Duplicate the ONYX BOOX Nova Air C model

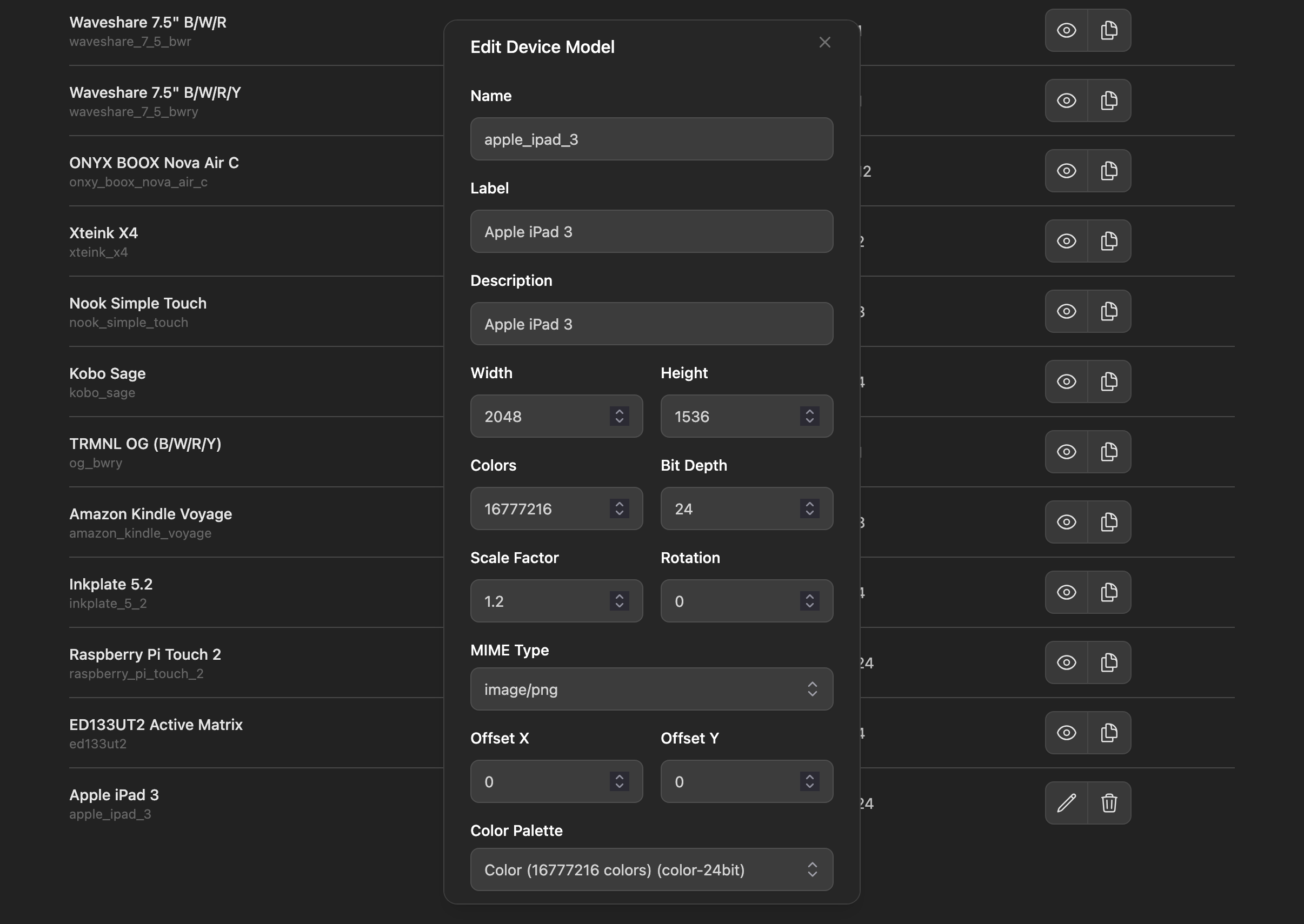pyautogui.click(x=1109, y=170)
